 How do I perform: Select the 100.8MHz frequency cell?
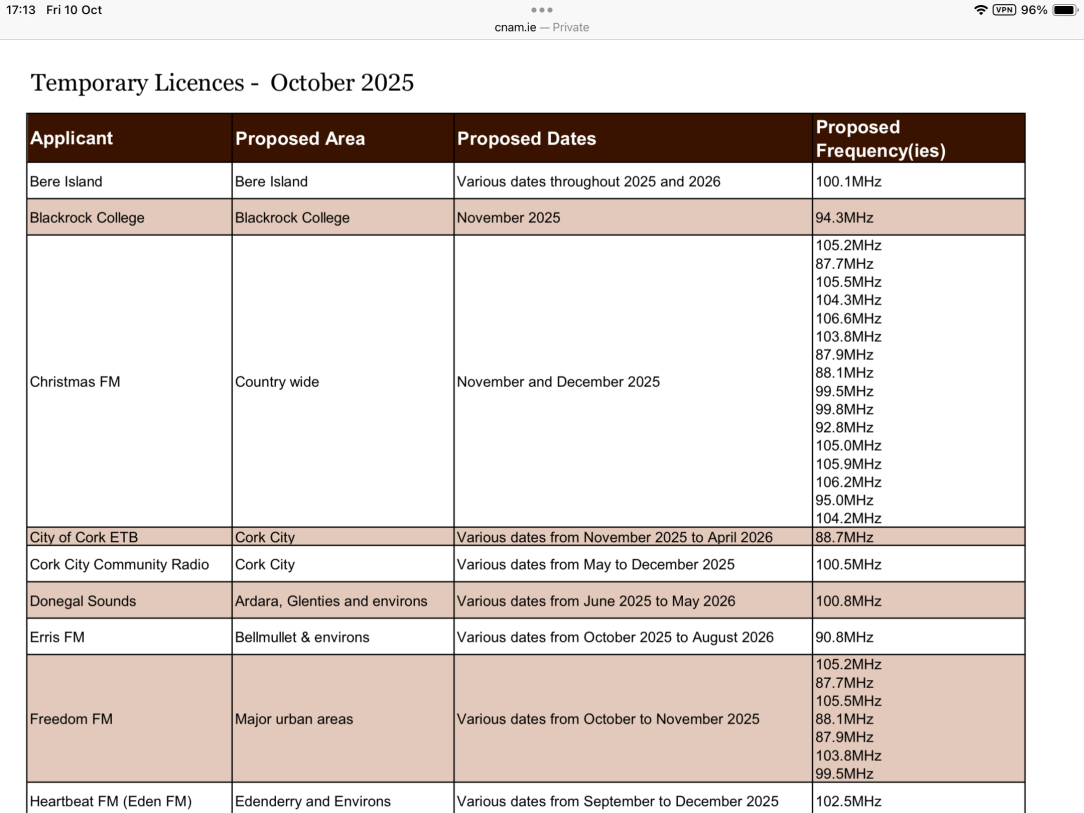(x=919, y=601)
